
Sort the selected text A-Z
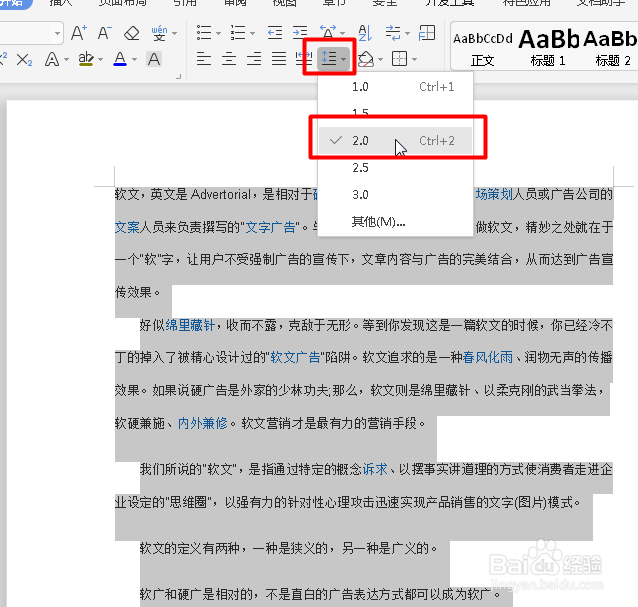(x=365, y=33)
